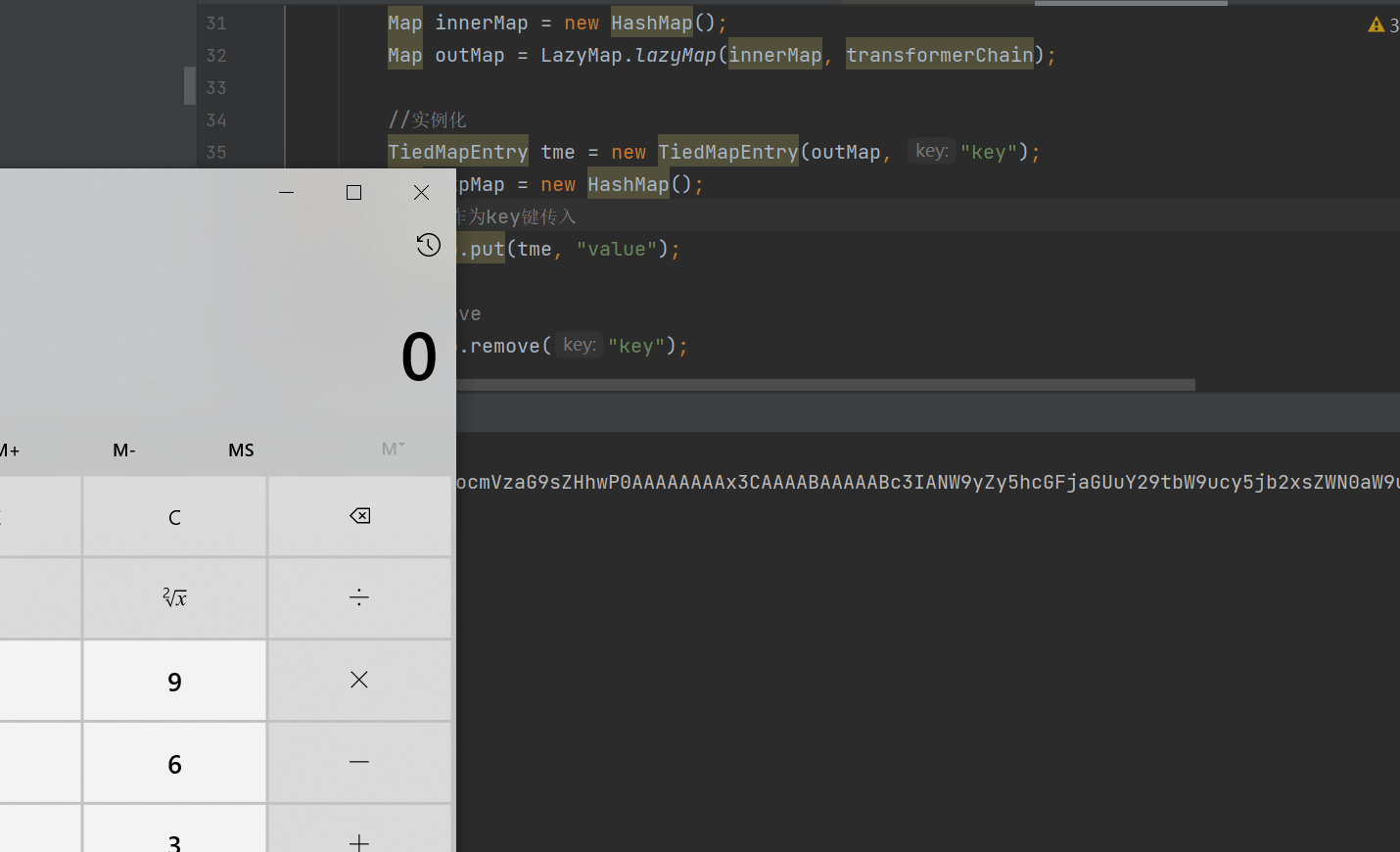This screenshot has height=852, width=1400.
Task: Click line number 35 in the gutter
Action: click(216, 152)
